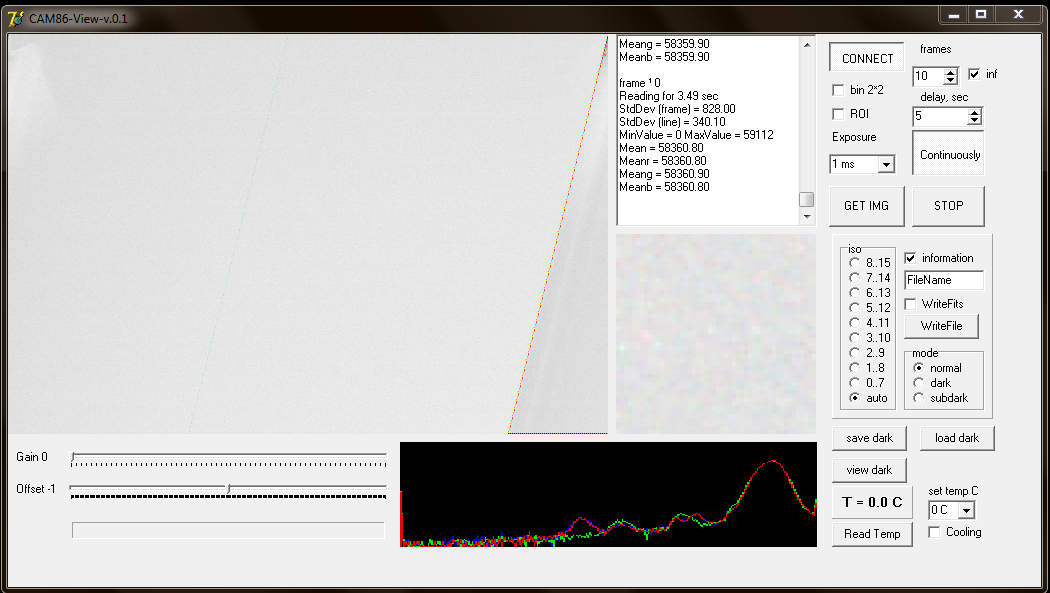Click the load dark button
This screenshot has width=1050, height=593.
tap(957, 438)
